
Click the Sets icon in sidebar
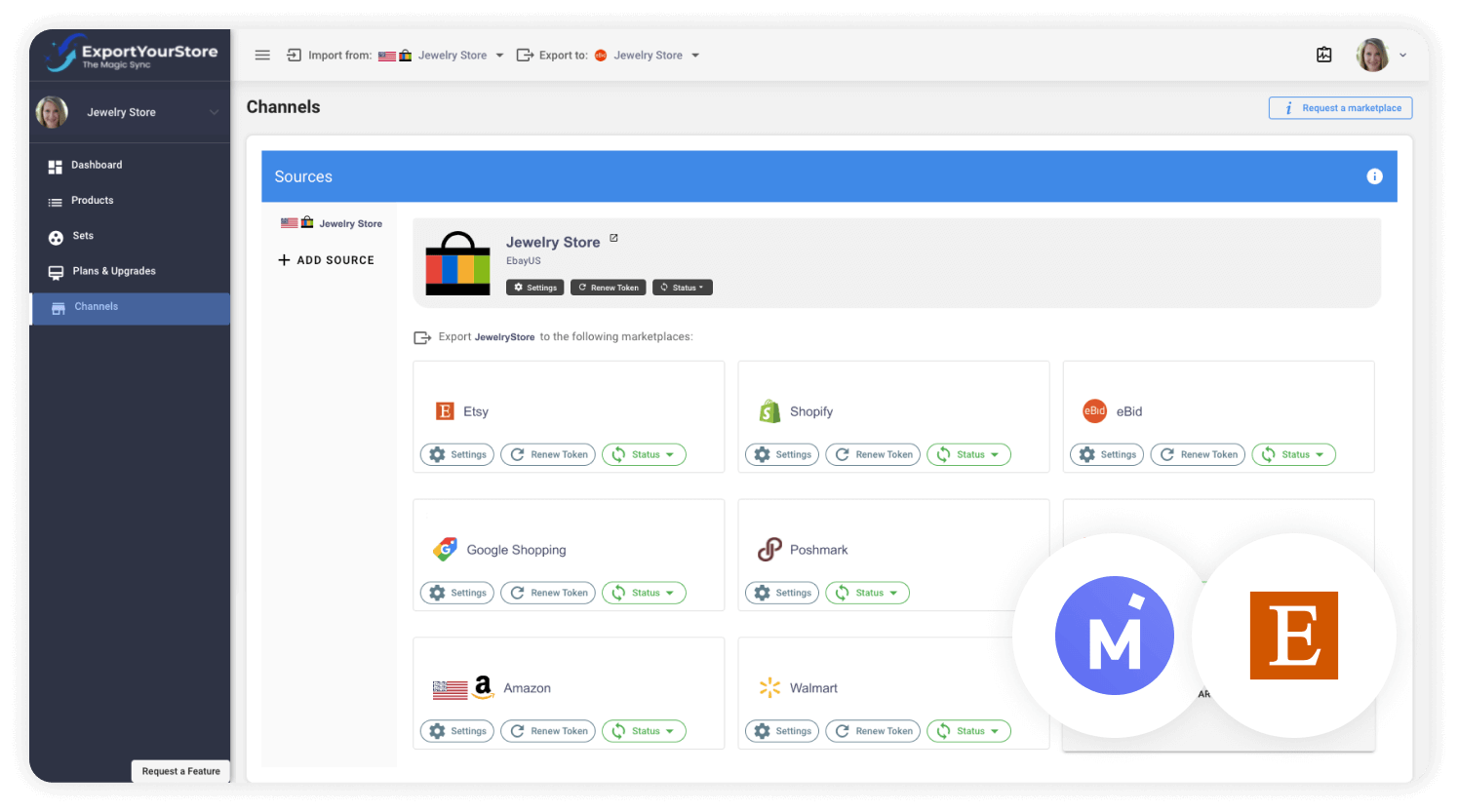[x=56, y=238]
